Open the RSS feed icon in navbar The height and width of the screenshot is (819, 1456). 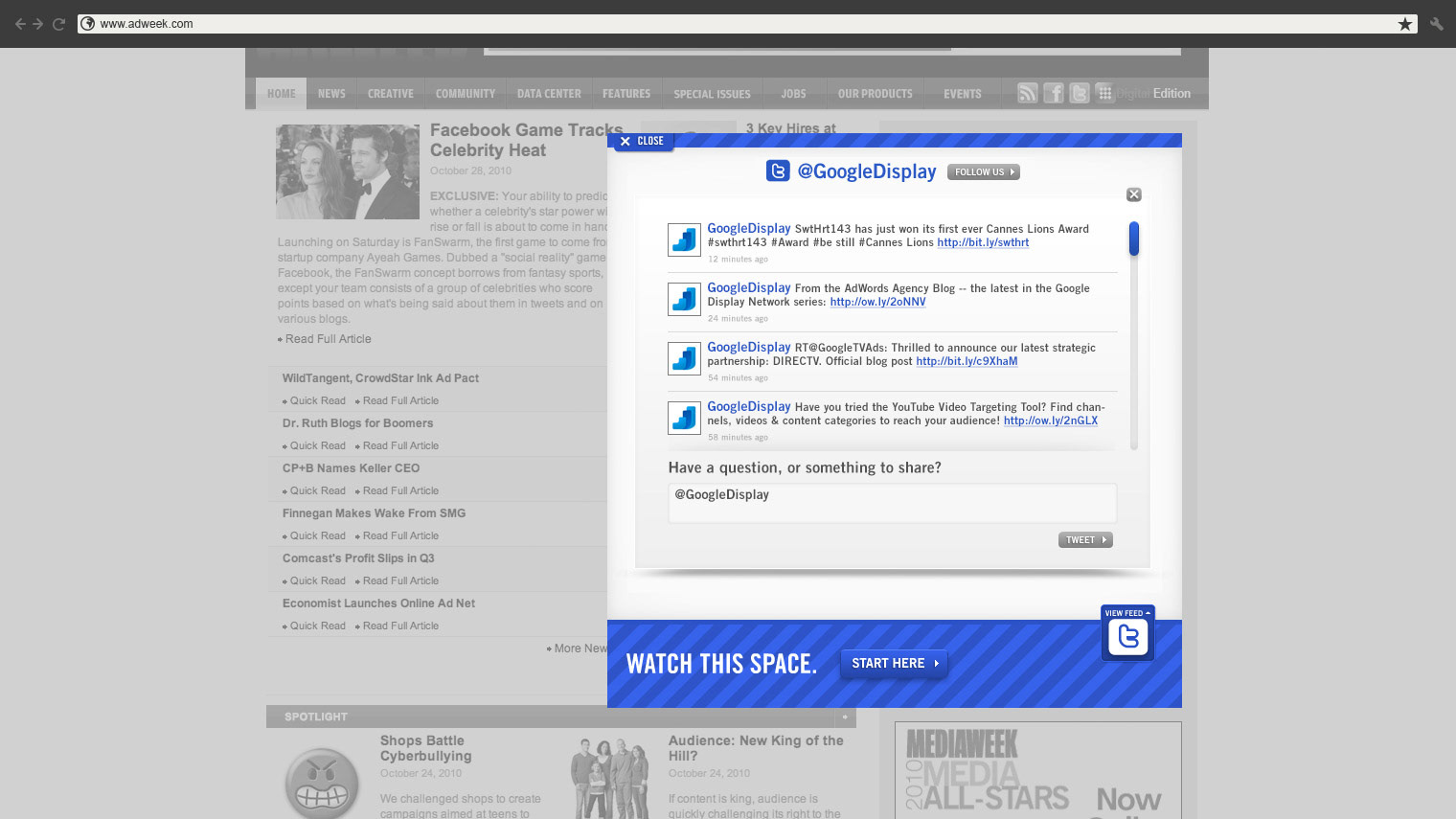pos(1027,93)
